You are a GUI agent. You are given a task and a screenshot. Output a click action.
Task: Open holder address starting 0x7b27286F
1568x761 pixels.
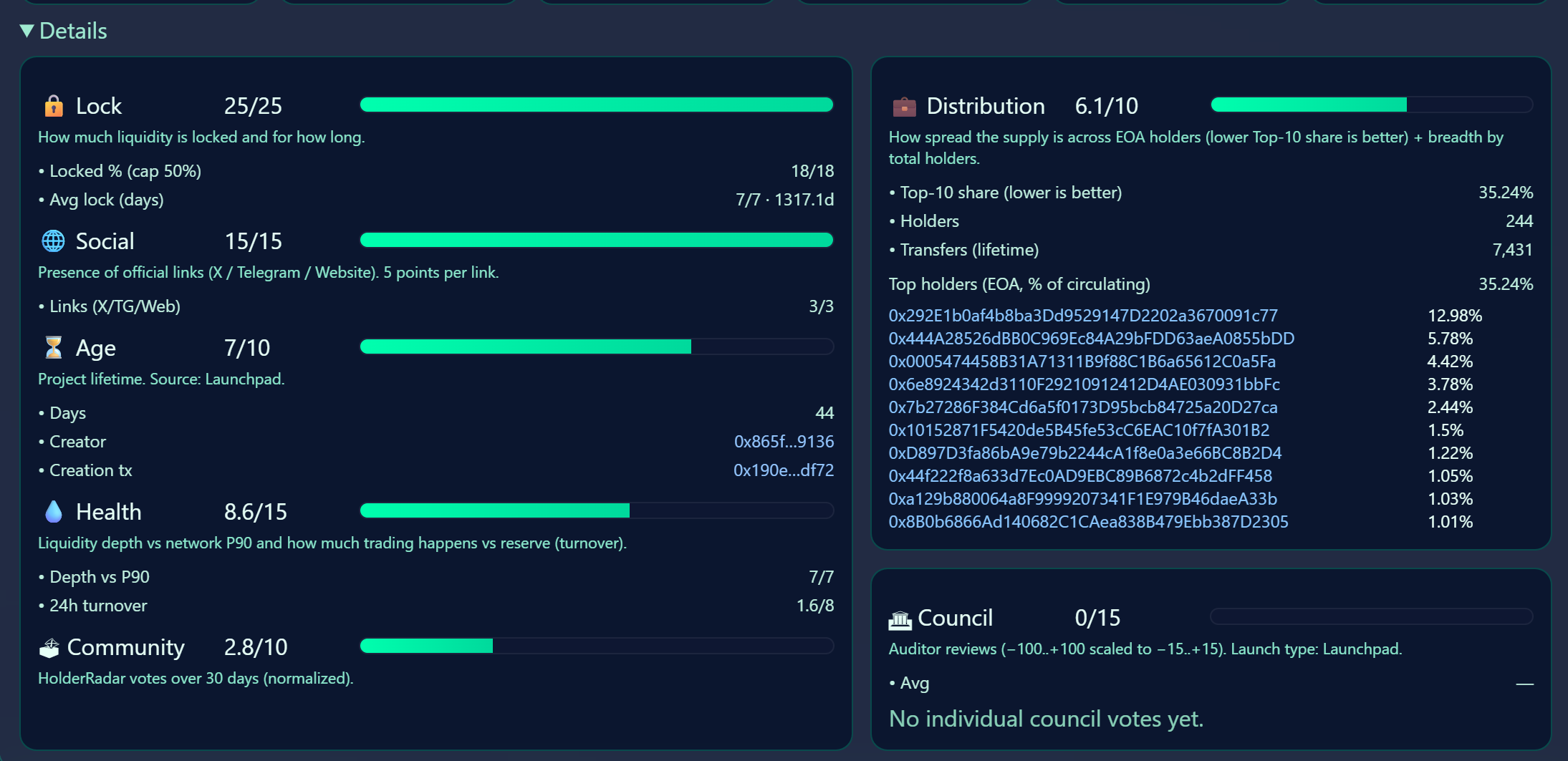(1082, 407)
